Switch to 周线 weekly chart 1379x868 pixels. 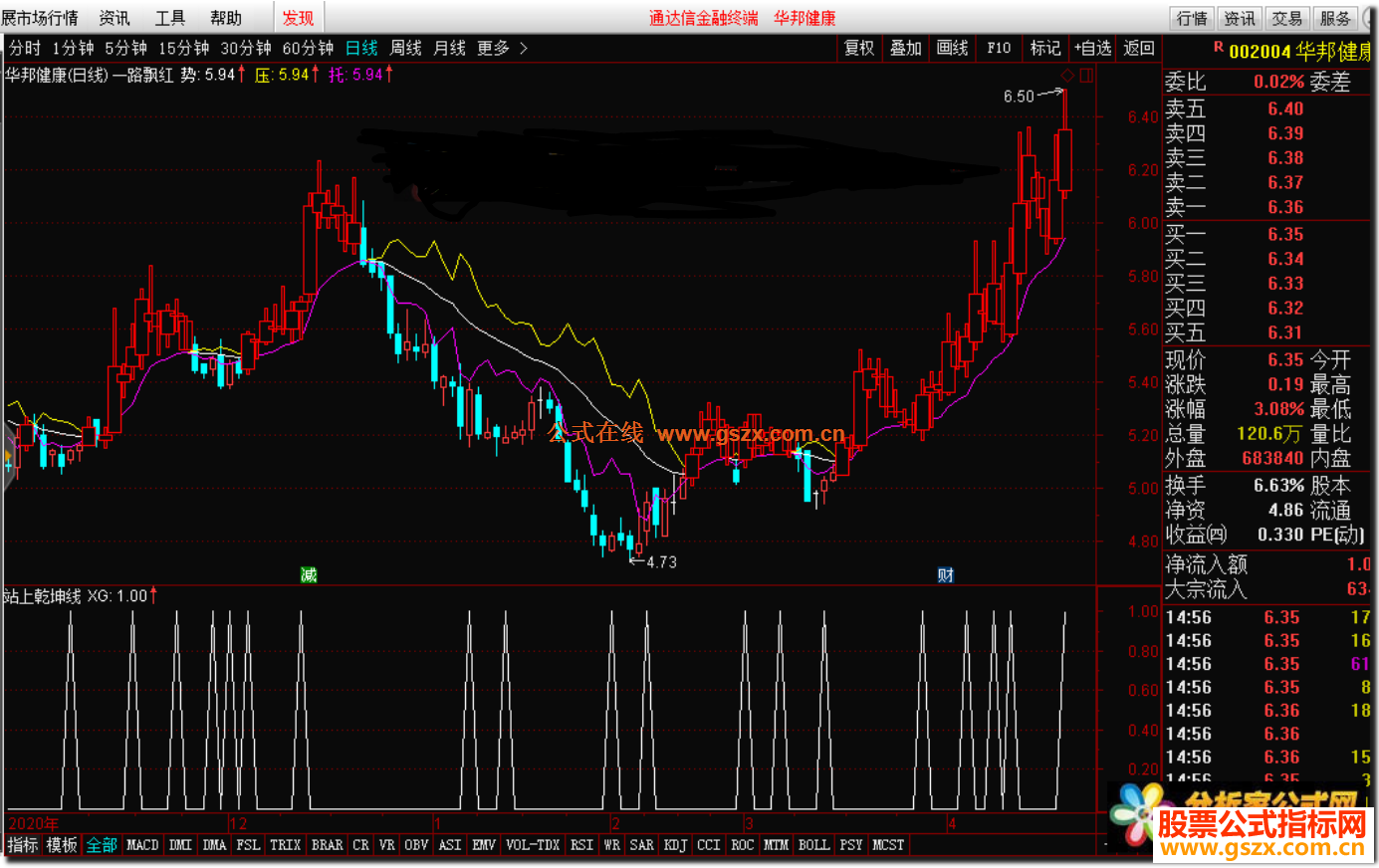405,48
